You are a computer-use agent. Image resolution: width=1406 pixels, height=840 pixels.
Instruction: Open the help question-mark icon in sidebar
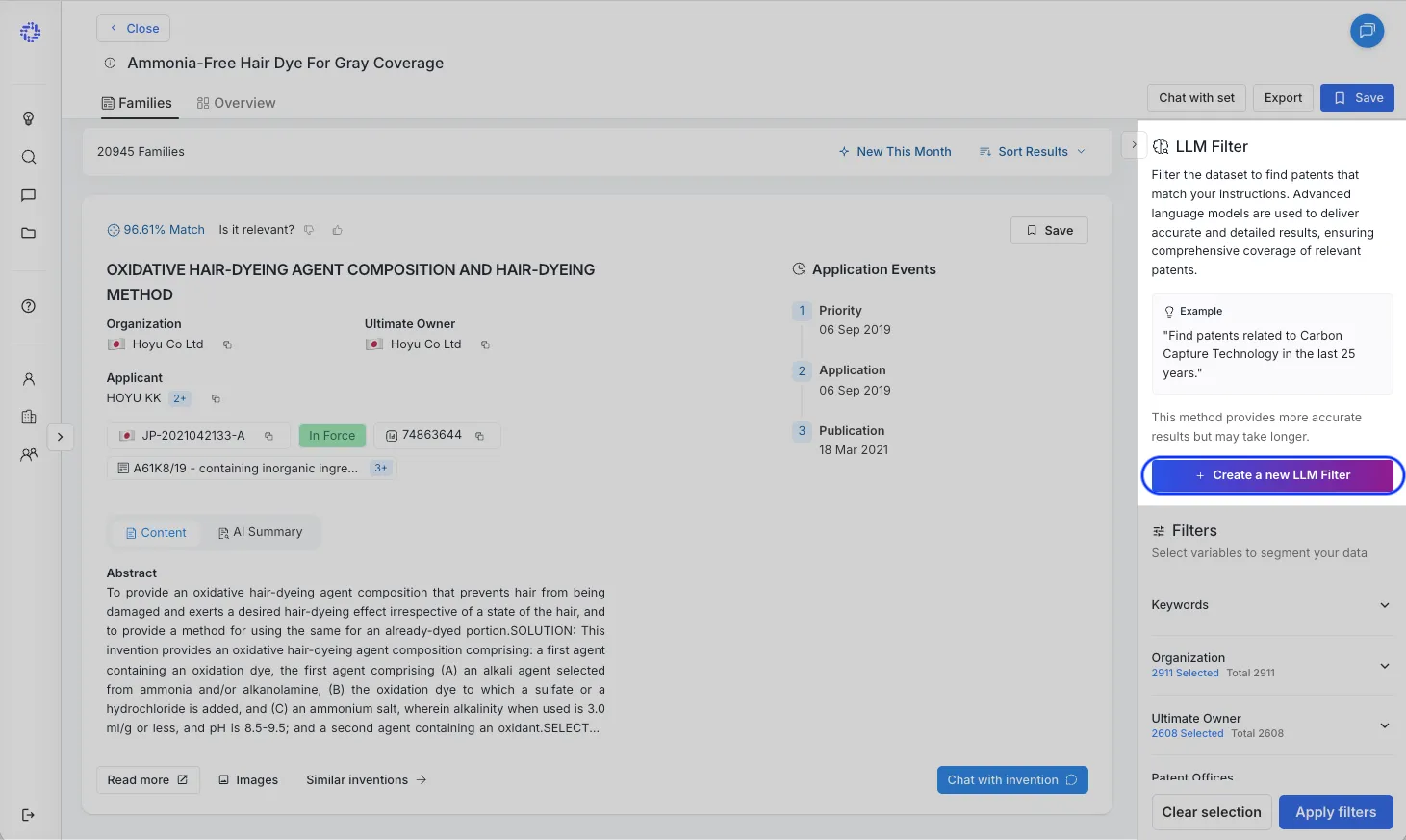pos(29,306)
